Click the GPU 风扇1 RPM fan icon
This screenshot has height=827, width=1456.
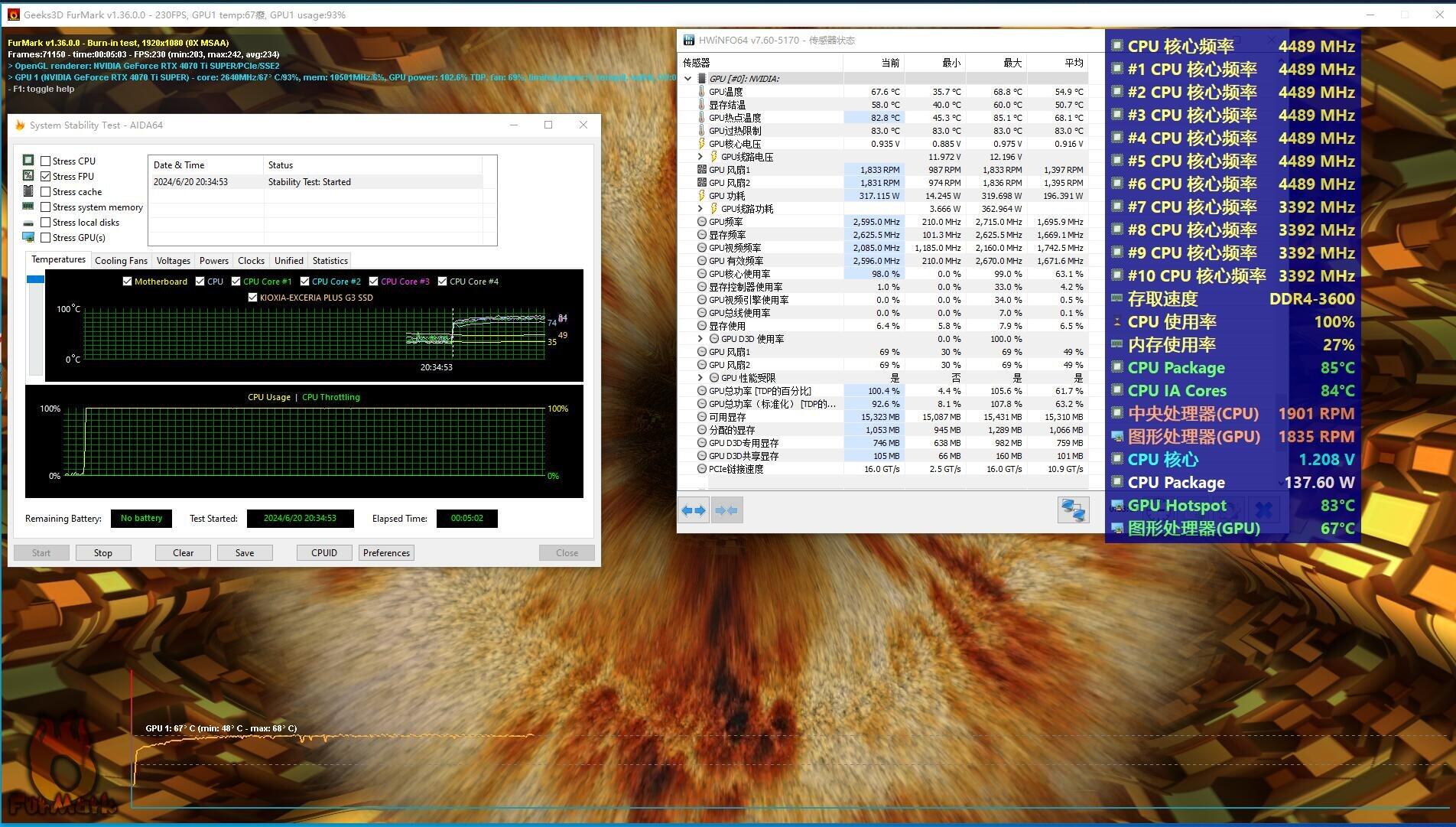701,170
